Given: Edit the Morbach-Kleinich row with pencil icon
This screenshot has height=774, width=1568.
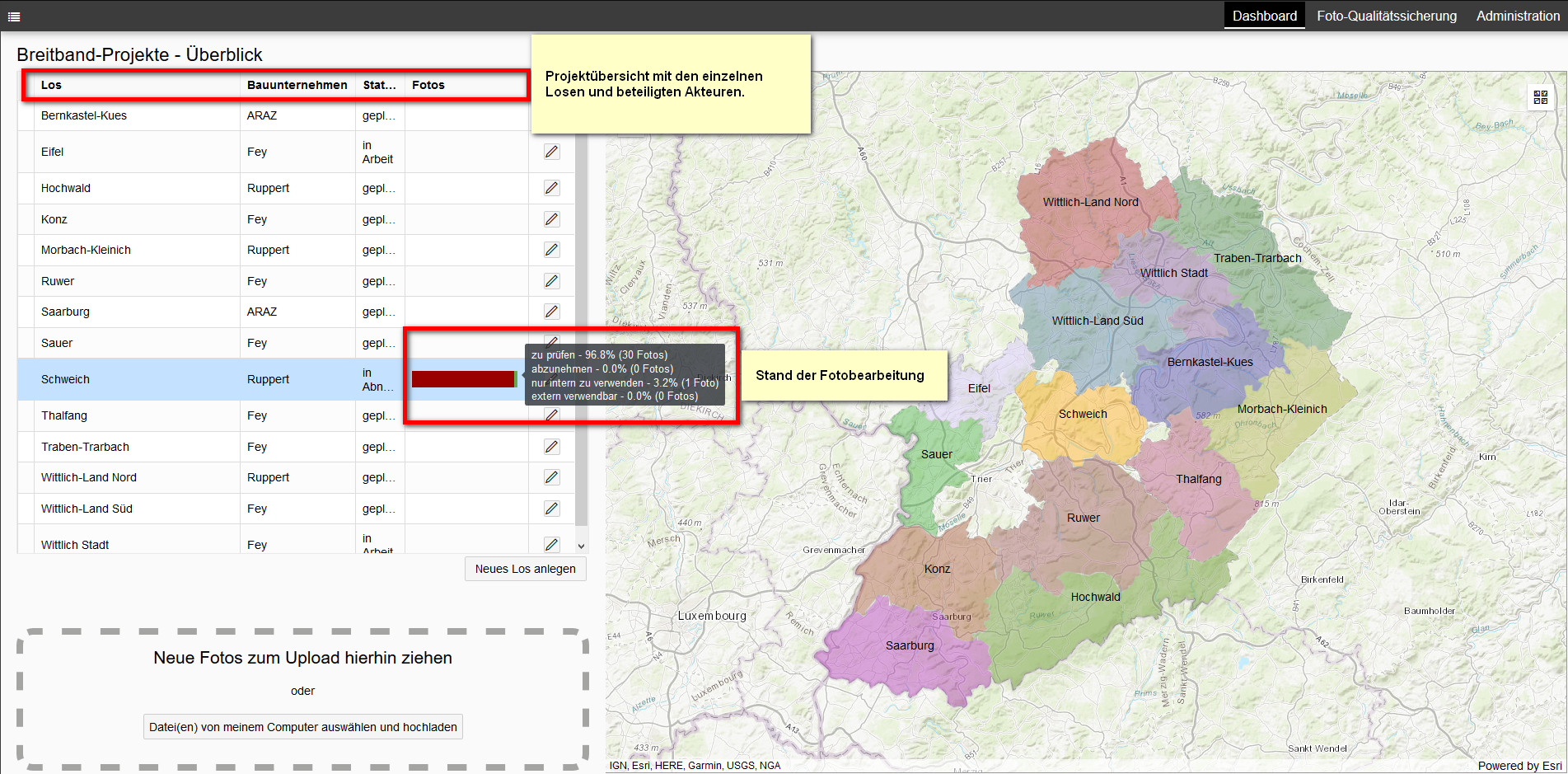Looking at the screenshot, I should (552, 250).
